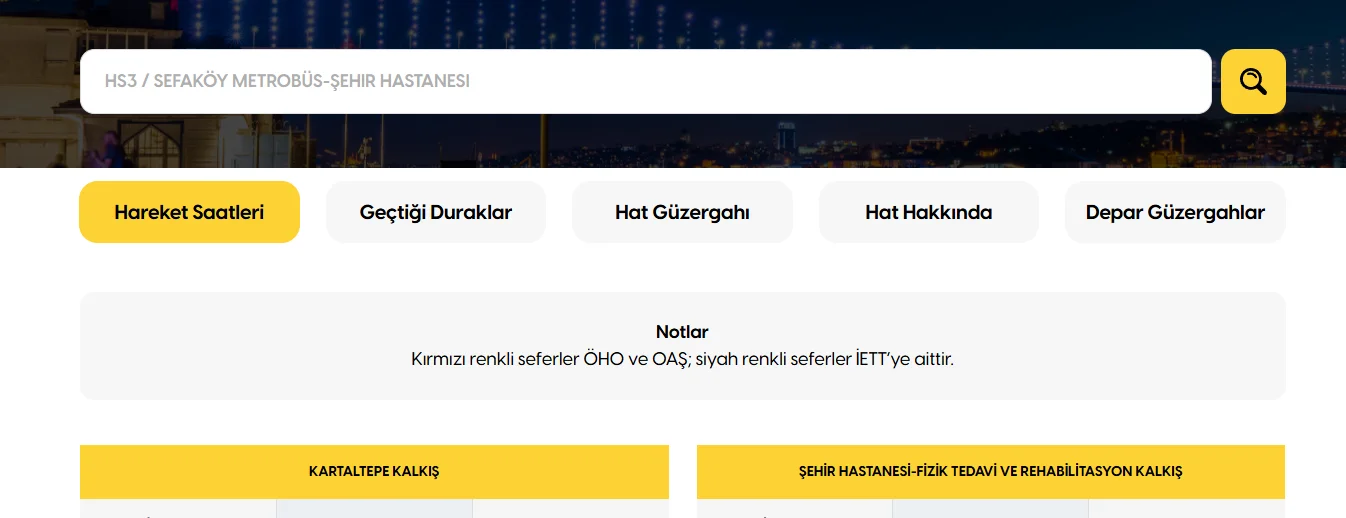Click the Notlar heading

682,332
